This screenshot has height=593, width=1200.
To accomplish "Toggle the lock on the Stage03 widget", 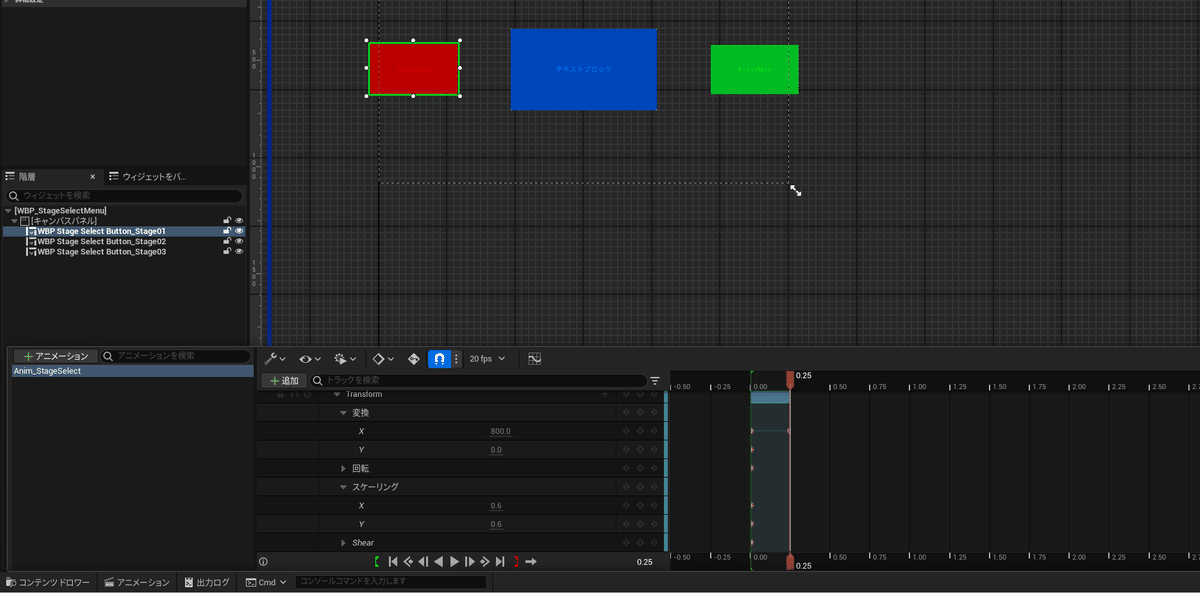I will click(227, 252).
